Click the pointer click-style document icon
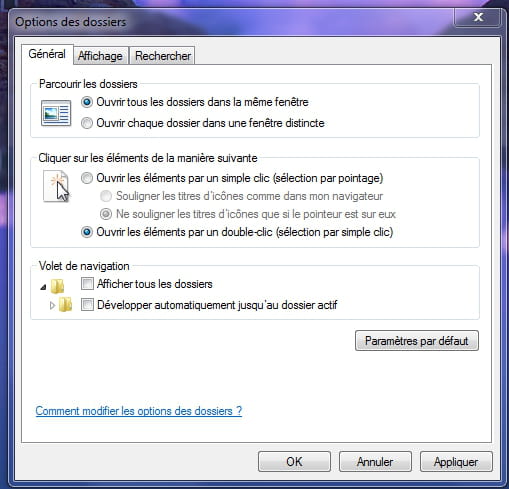 [56, 187]
